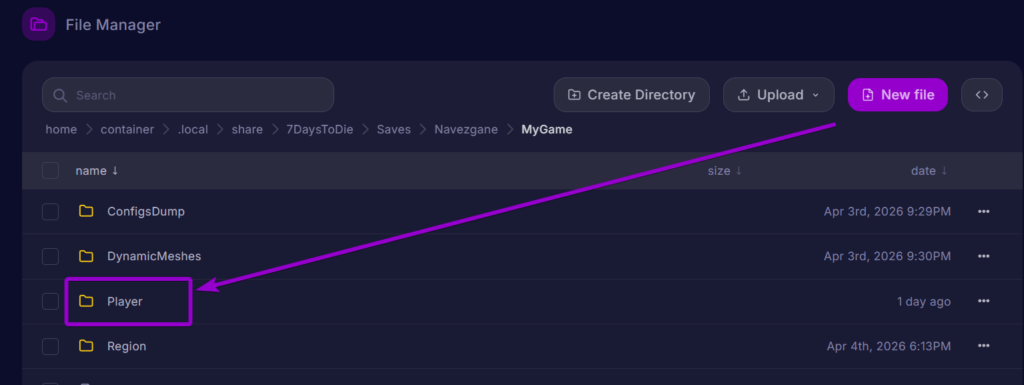Open the ConfigsDump row options menu
Image resolution: width=1024 pixels, height=385 pixels.
coord(984,211)
